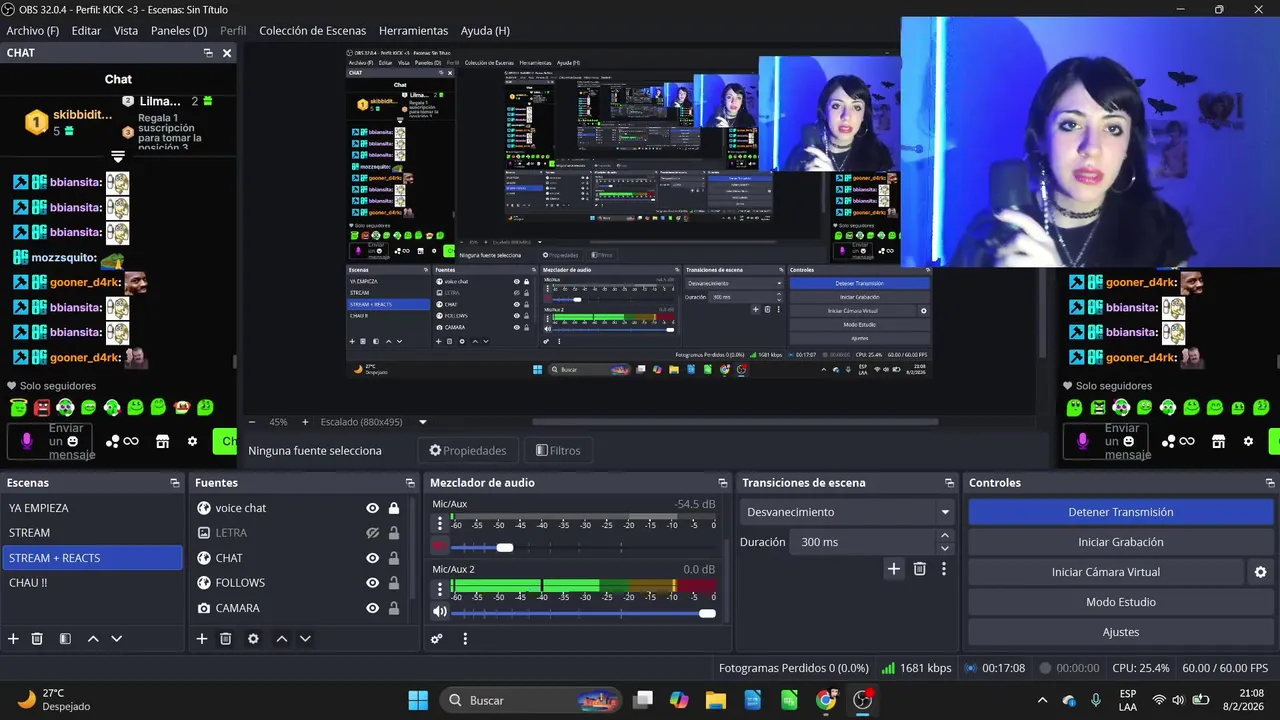Image resolution: width=1280 pixels, height=720 pixels.
Task: Lock the CAMARA source
Action: [394, 608]
